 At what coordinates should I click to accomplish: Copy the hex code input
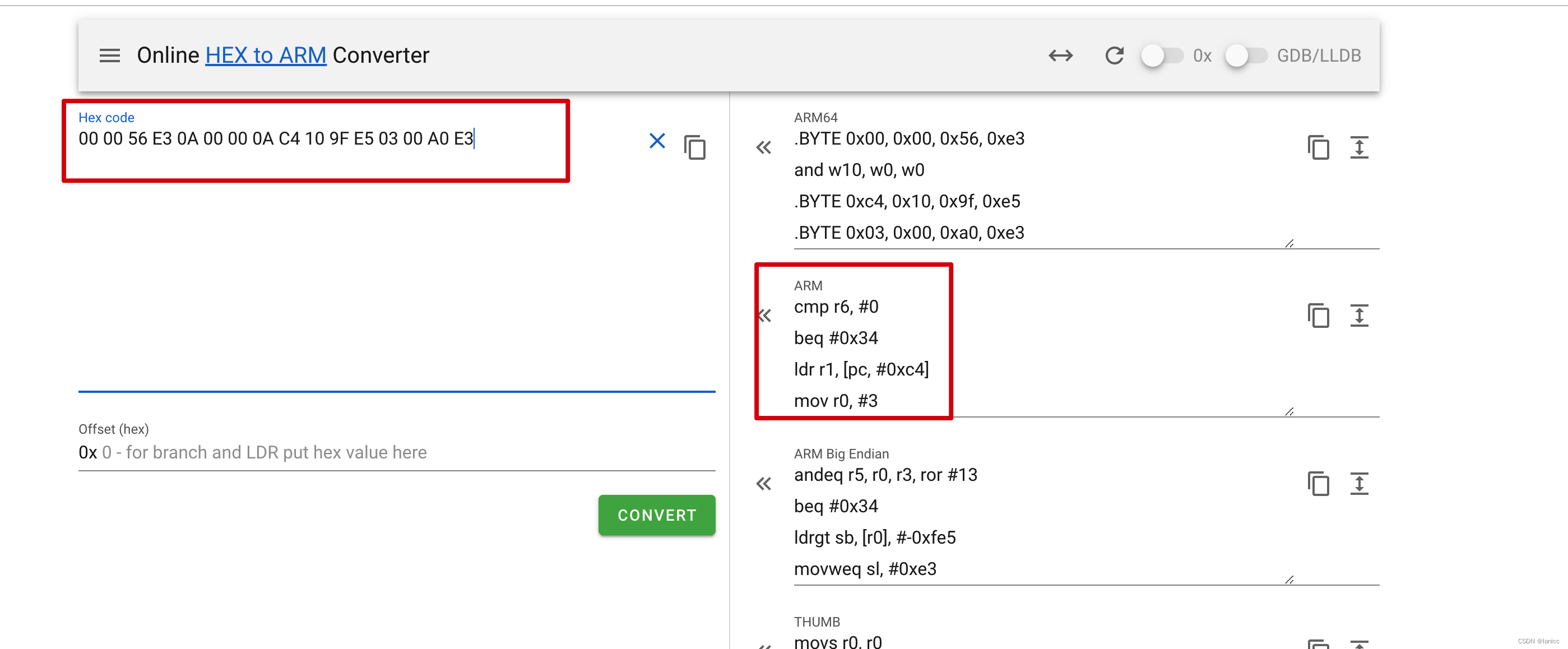pos(694,147)
